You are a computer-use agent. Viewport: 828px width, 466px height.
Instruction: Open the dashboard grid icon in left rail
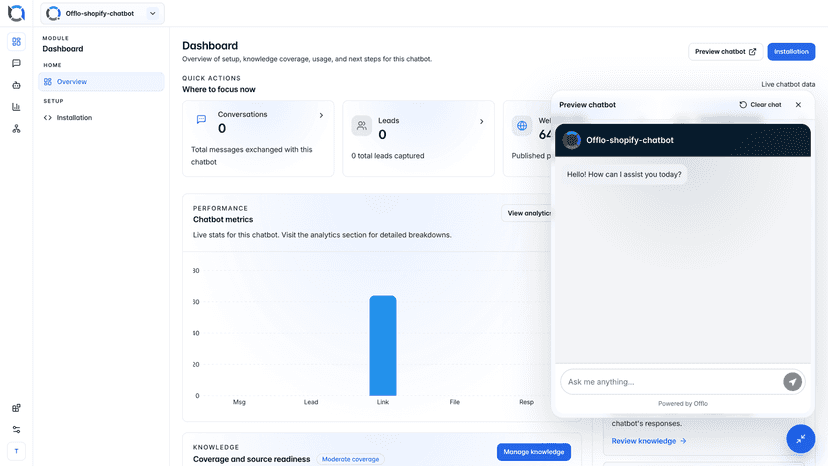(16, 41)
